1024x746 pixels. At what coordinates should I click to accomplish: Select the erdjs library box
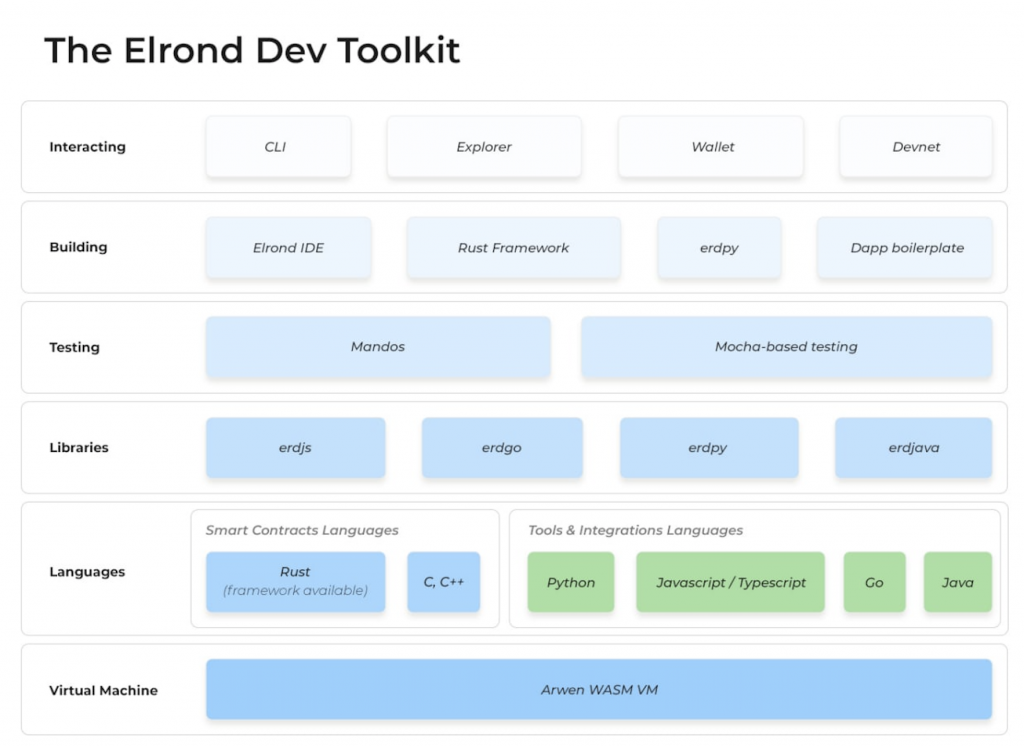[x=295, y=447]
